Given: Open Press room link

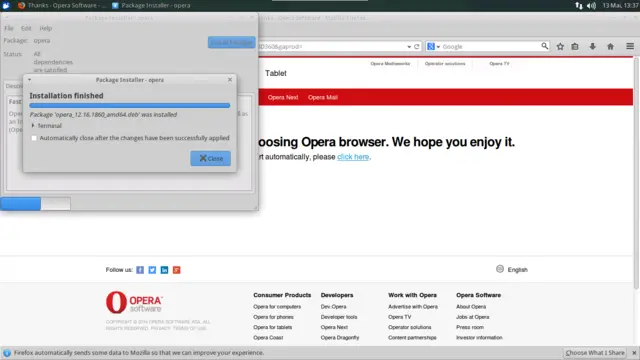Looking at the screenshot, I should (470, 327).
